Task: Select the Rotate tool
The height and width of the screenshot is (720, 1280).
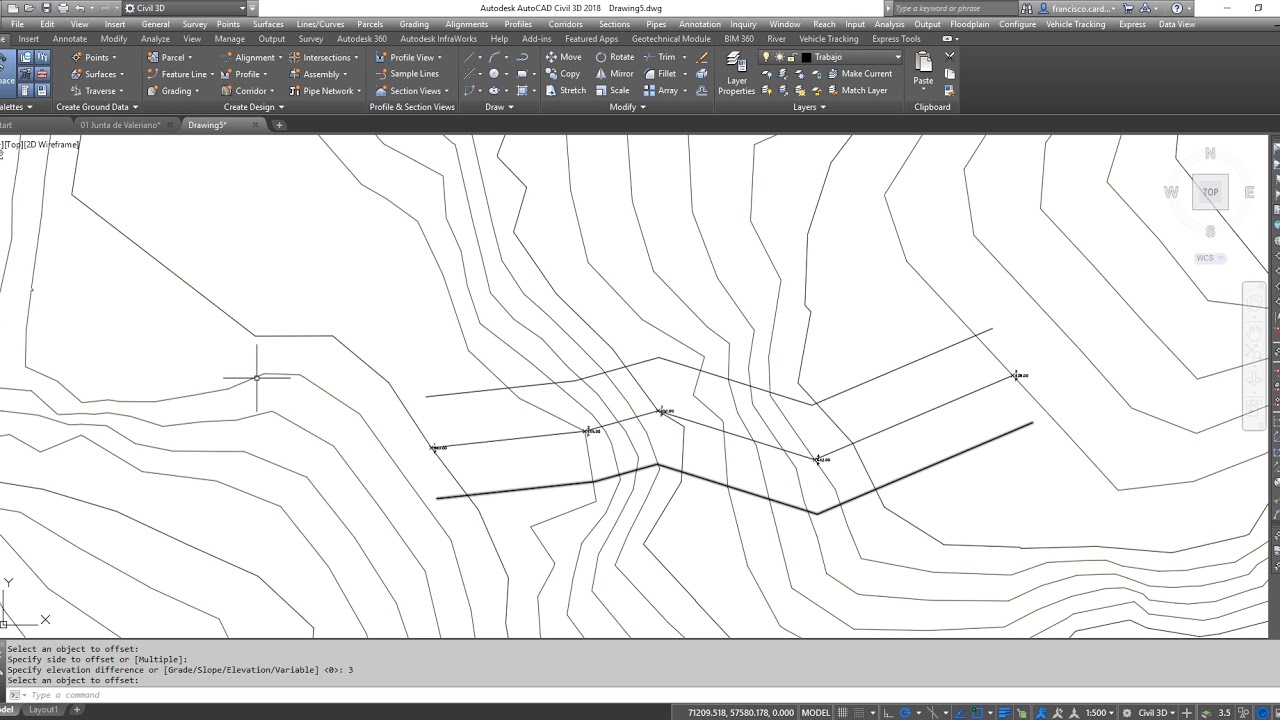Action: tap(614, 57)
